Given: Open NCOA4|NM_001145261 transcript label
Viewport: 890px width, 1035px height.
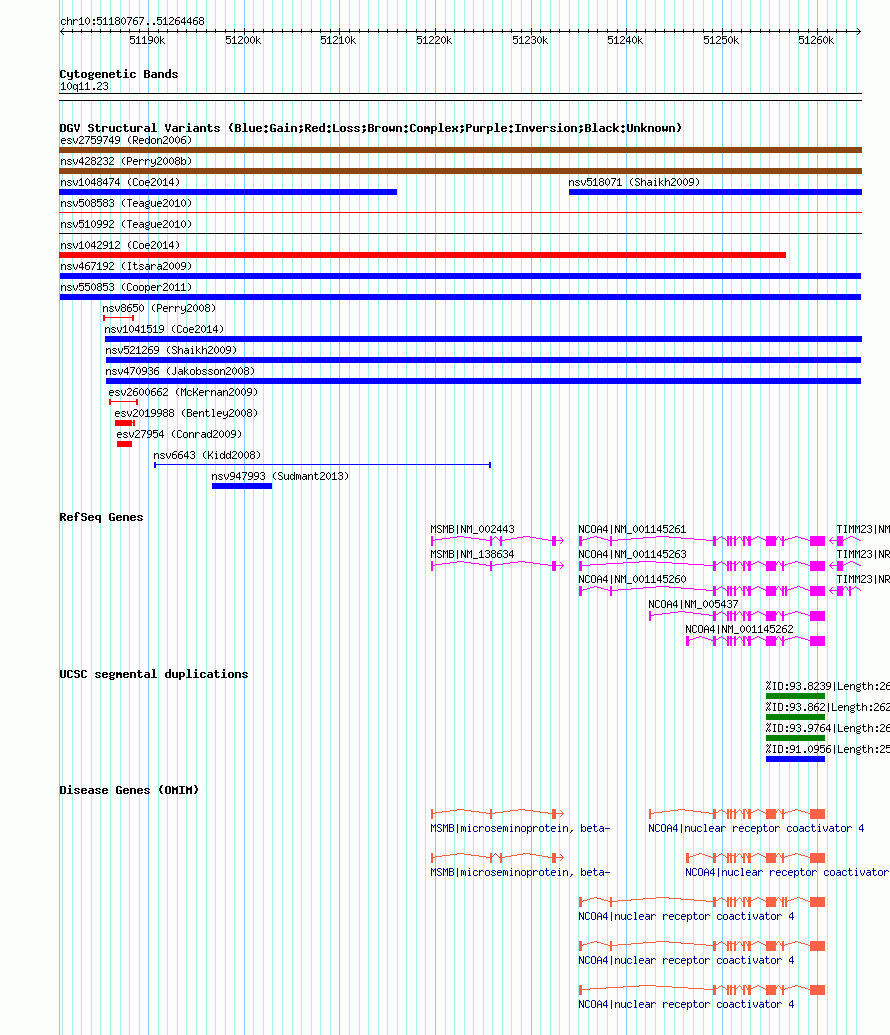Looking at the screenshot, I should tap(632, 529).
